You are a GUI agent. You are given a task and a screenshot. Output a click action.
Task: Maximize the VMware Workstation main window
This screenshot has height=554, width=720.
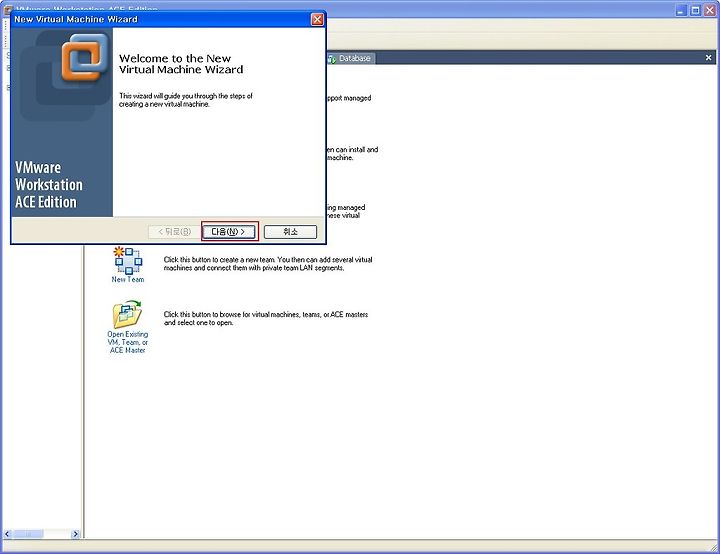click(696, 10)
